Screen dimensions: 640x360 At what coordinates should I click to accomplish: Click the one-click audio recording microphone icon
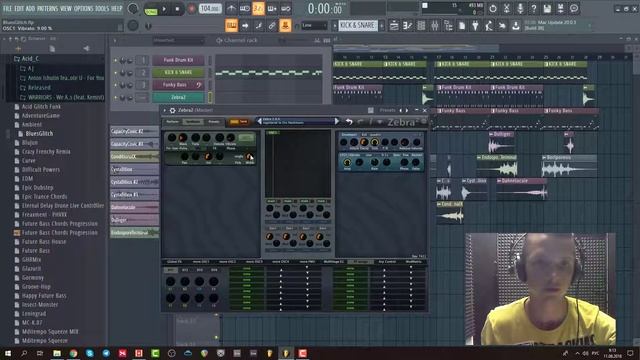coord(520,9)
